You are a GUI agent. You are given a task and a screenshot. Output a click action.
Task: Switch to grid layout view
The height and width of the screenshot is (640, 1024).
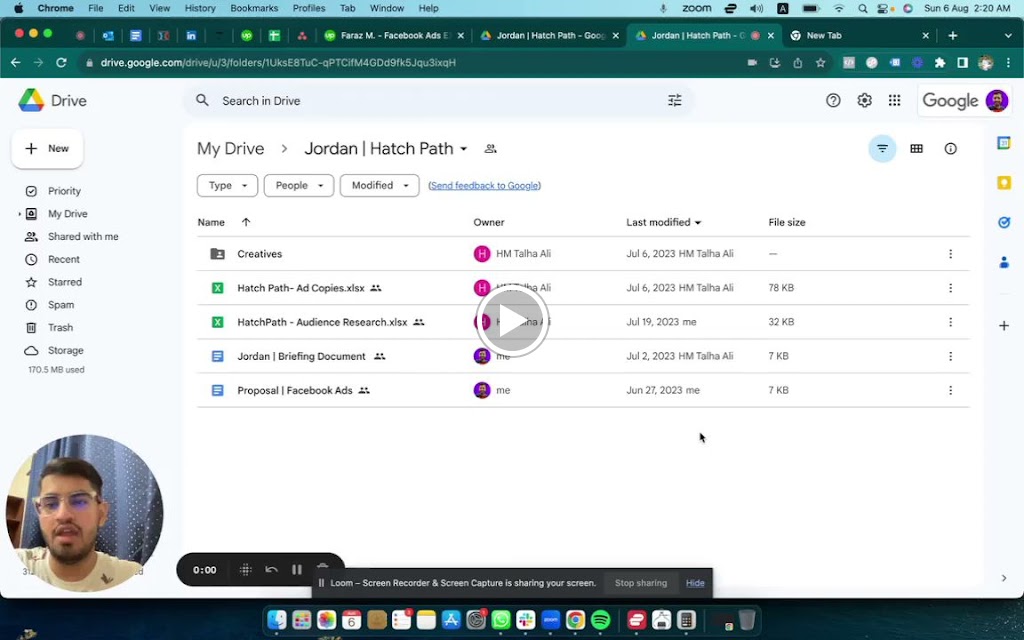(916, 149)
